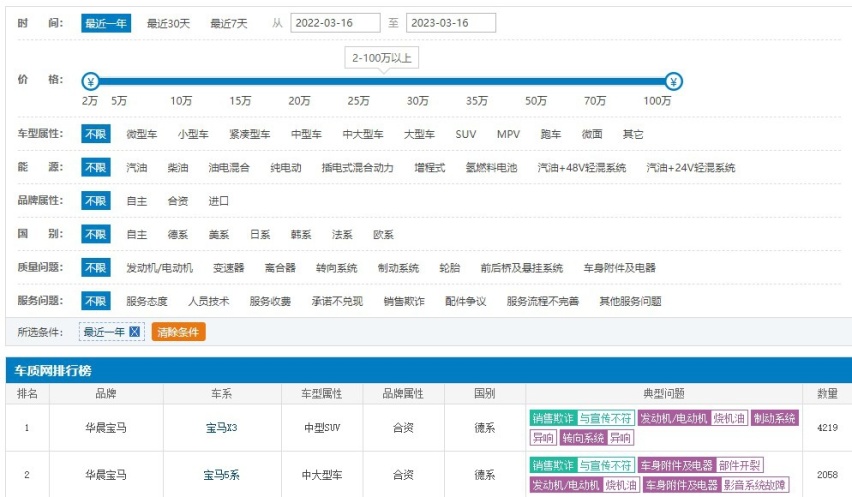Filter service issue by 配件争议
The width and height of the screenshot is (852, 497).
[x=466, y=301]
